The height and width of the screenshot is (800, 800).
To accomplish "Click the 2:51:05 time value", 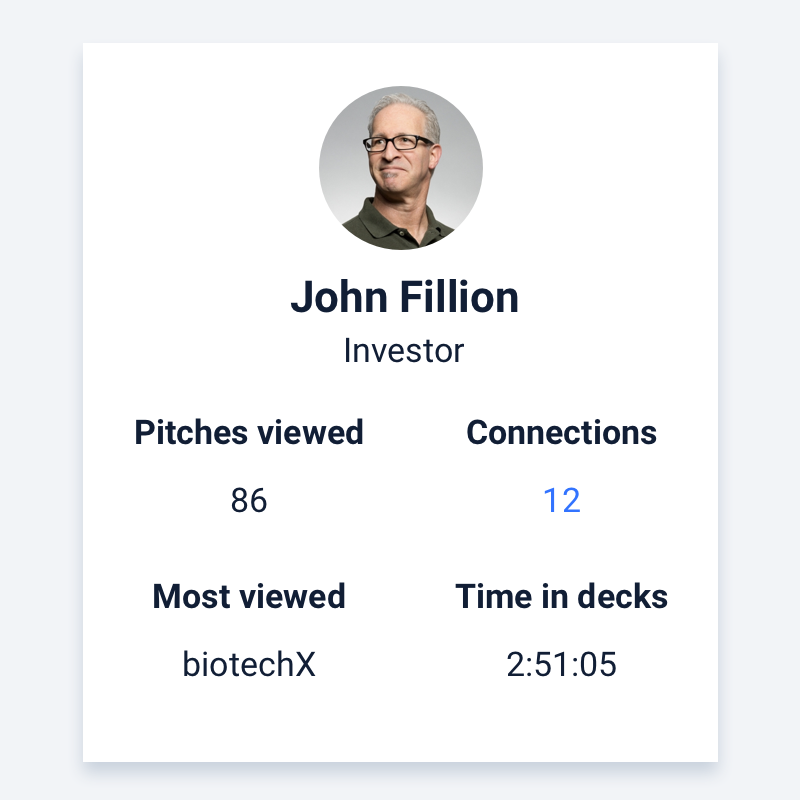I will (x=561, y=664).
